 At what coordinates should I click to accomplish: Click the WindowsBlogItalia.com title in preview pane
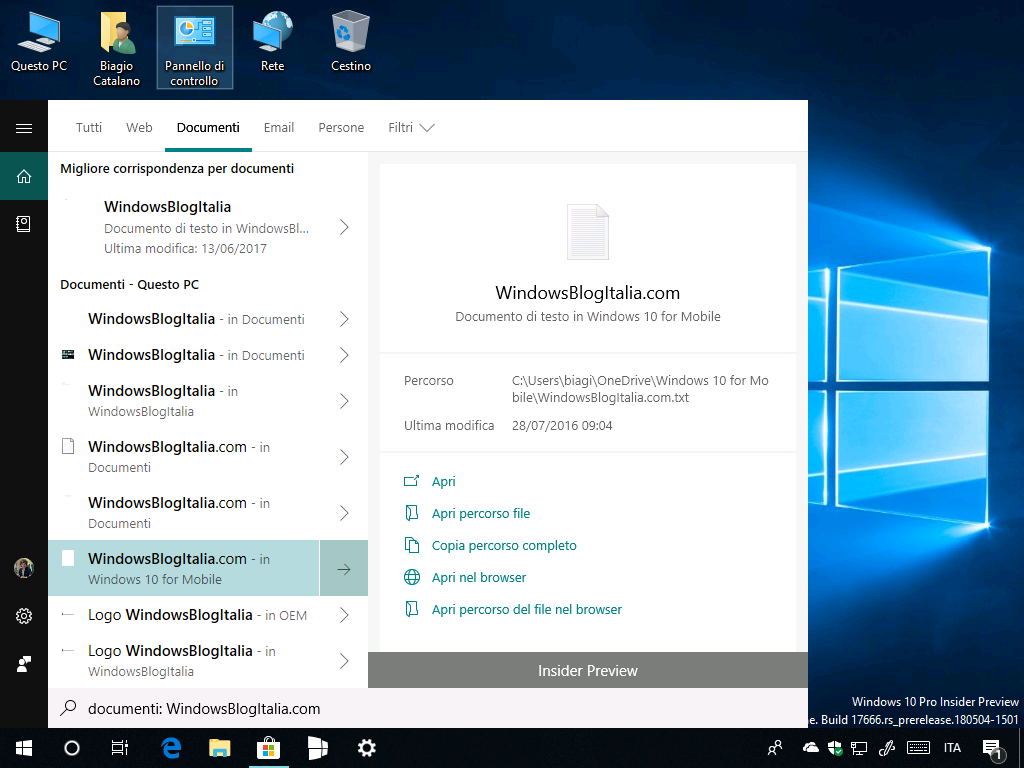pos(588,293)
